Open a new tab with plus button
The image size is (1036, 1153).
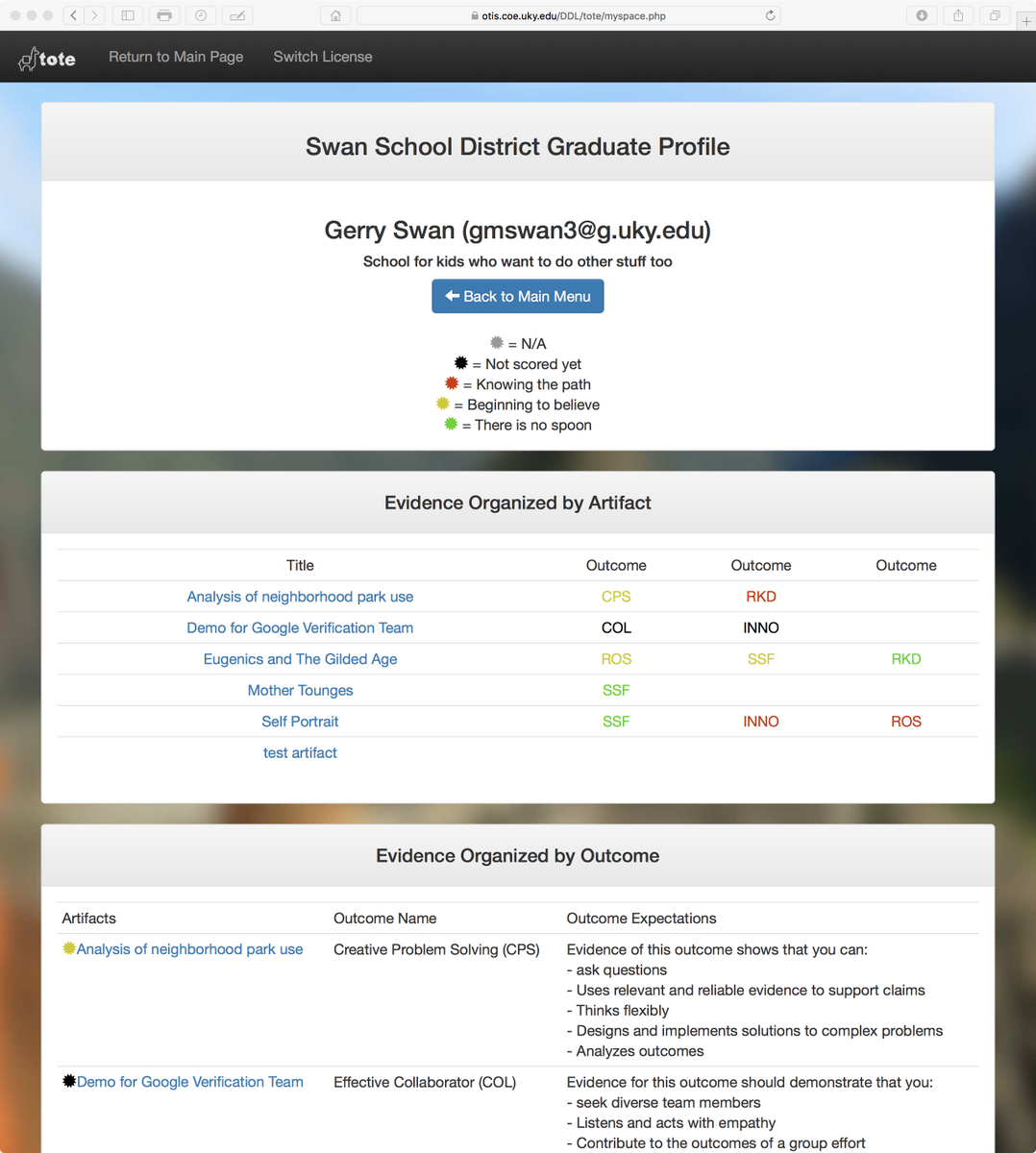[1026, 20]
